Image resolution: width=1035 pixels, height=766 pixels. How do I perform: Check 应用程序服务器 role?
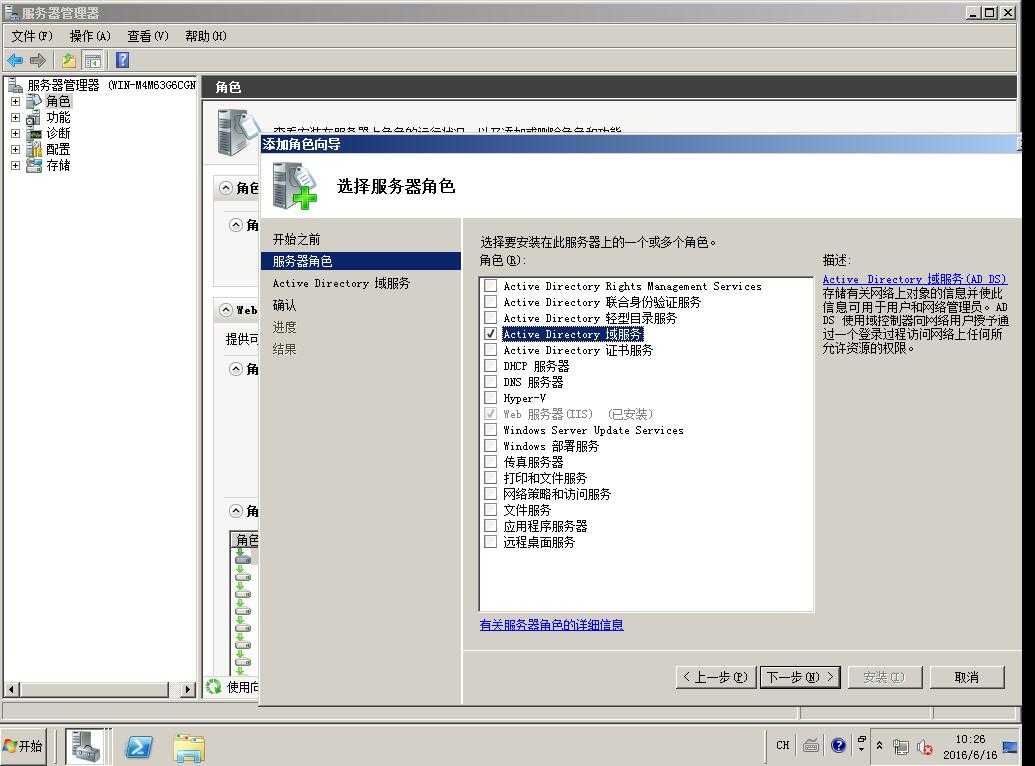(x=490, y=526)
